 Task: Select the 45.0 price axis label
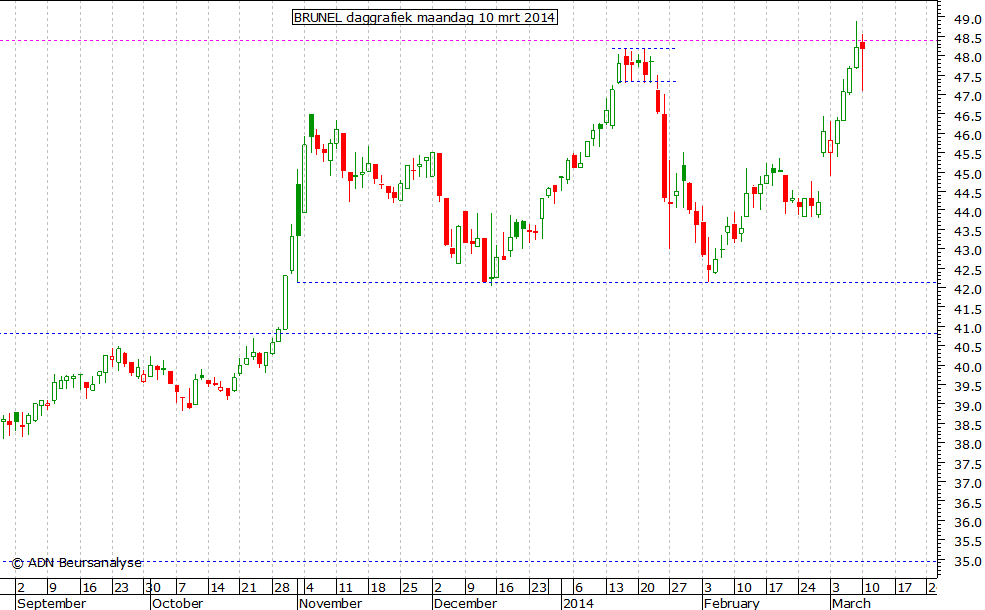(x=967, y=174)
